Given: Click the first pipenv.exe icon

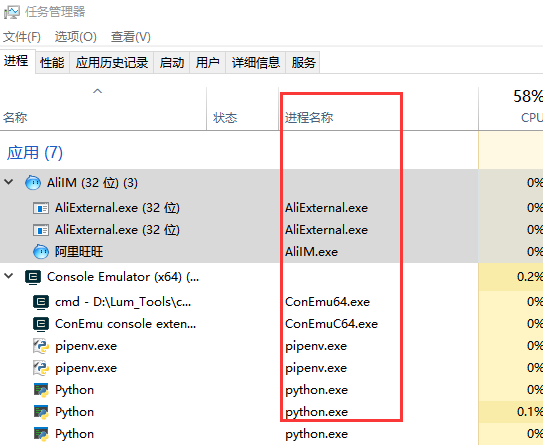Looking at the screenshot, I should (x=41, y=346).
